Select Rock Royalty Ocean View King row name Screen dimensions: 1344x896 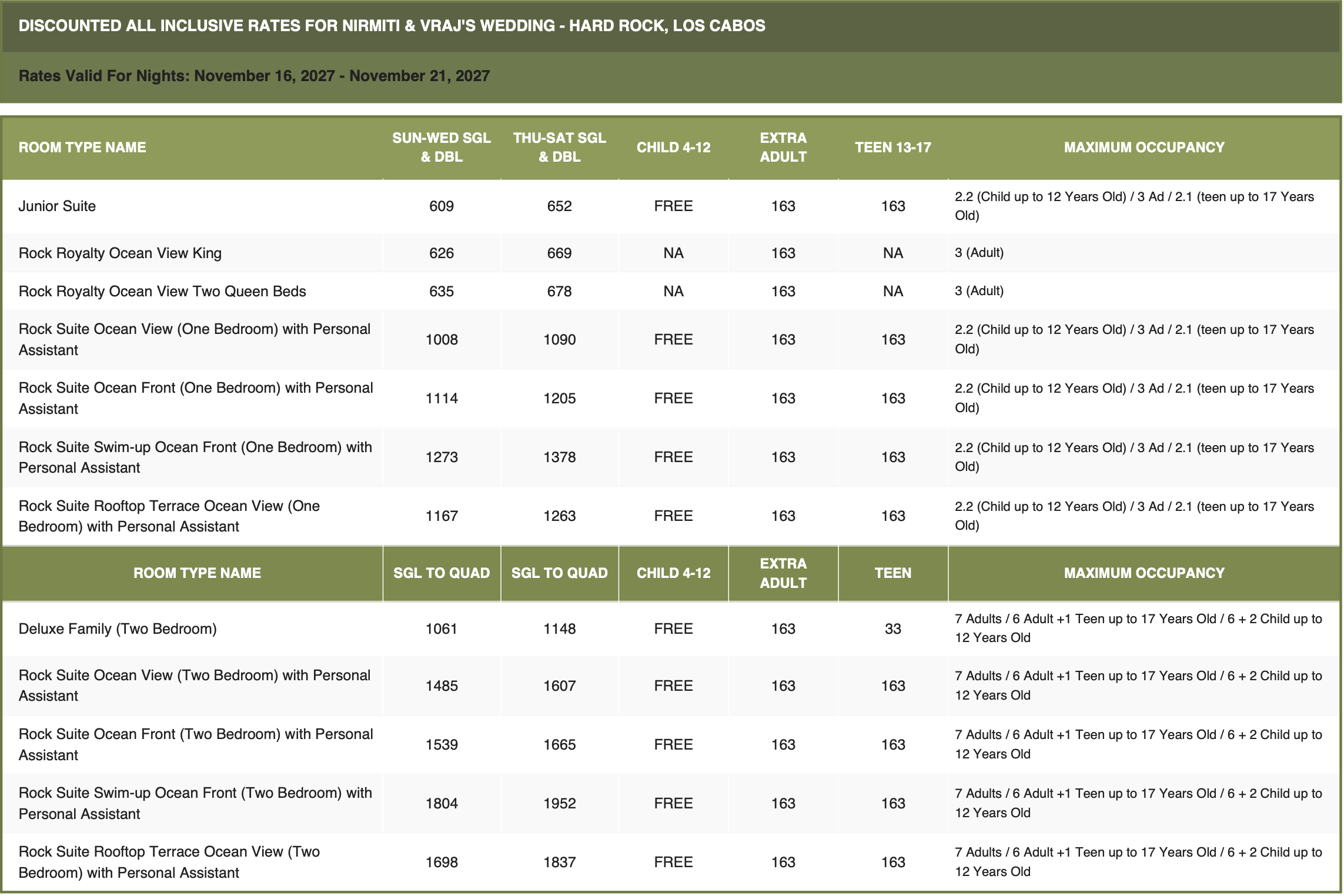[x=120, y=253]
